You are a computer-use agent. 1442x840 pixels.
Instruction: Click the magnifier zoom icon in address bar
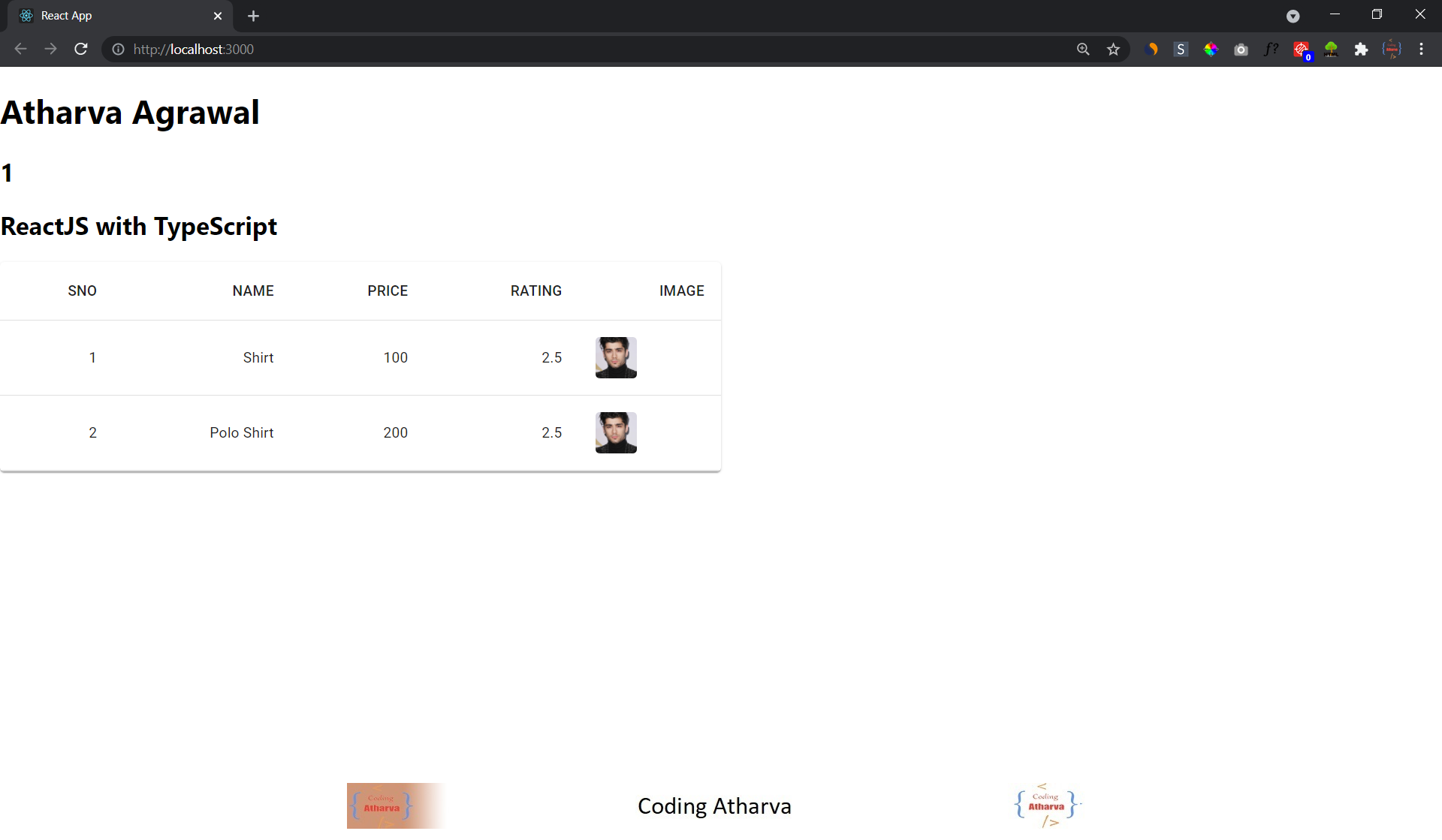[1083, 49]
